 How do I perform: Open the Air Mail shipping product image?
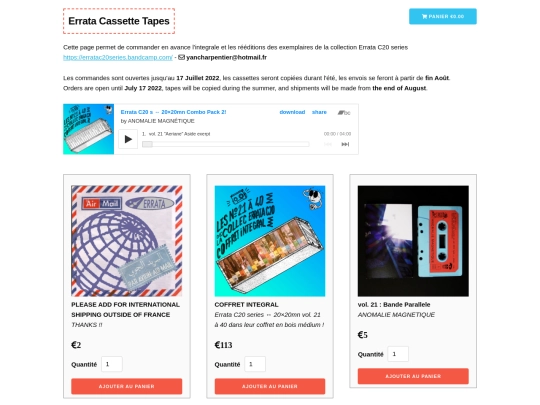tap(127, 241)
